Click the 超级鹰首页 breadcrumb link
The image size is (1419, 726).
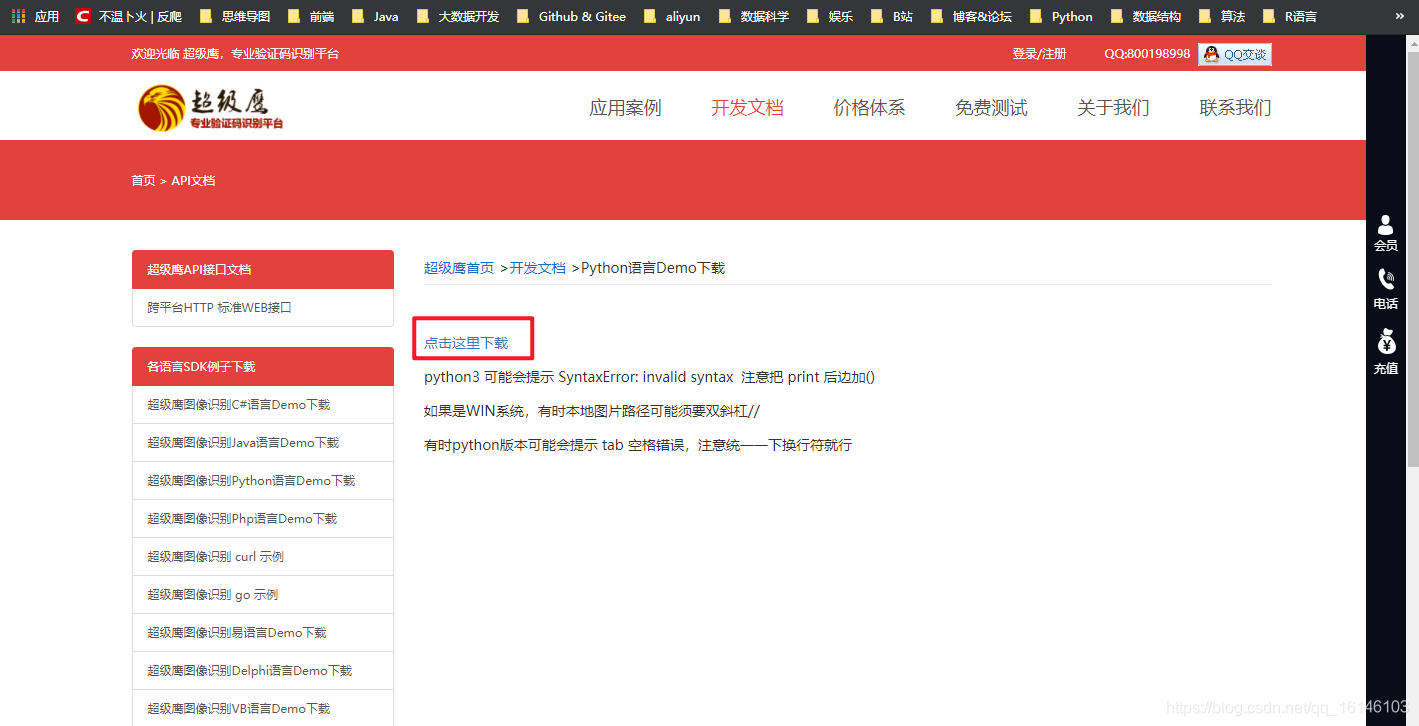coord(459,268)
